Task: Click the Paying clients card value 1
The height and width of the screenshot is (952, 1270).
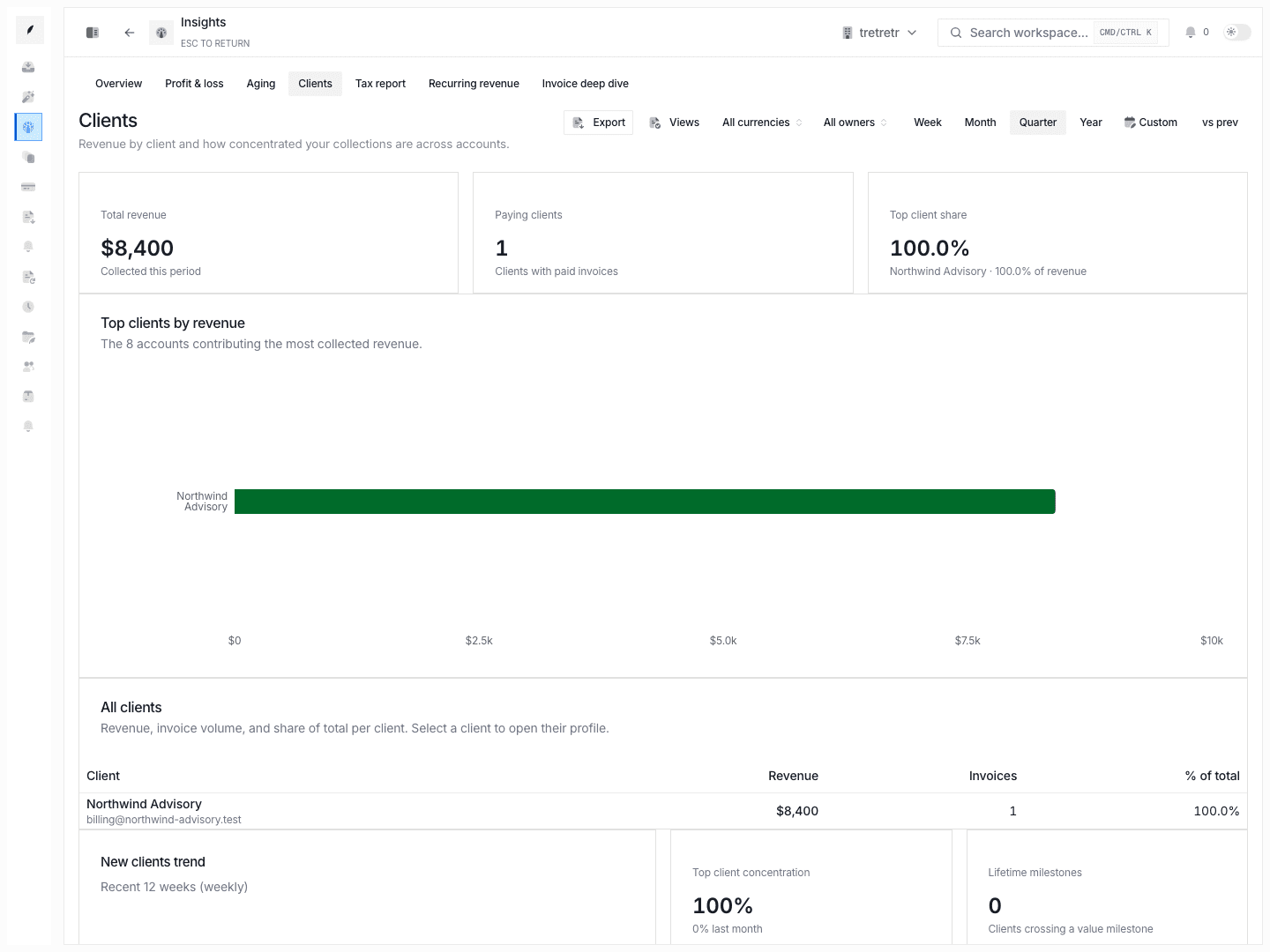Action: click(501, 249)
